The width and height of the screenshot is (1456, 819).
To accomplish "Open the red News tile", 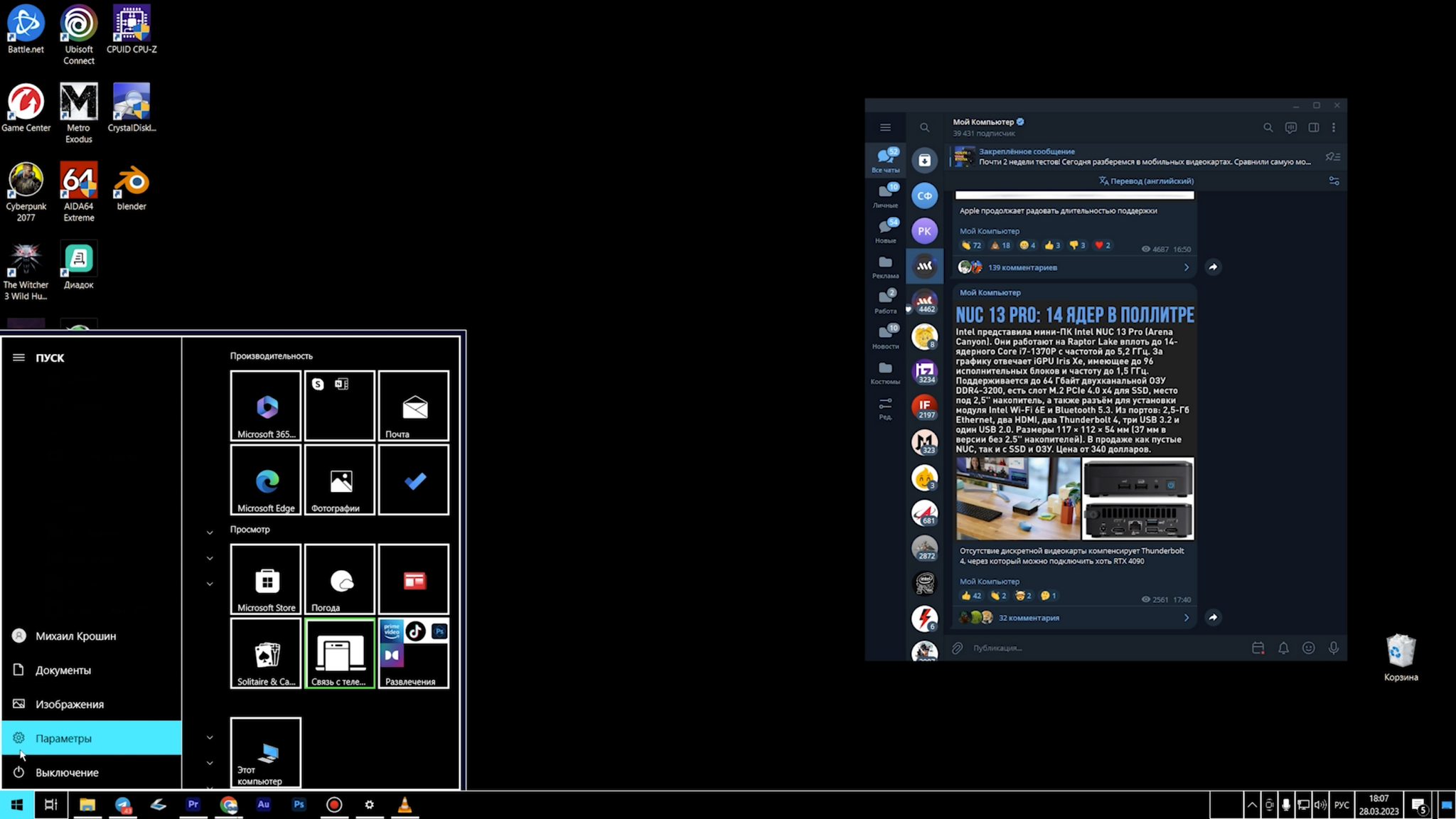I will (x=414, y=579).
